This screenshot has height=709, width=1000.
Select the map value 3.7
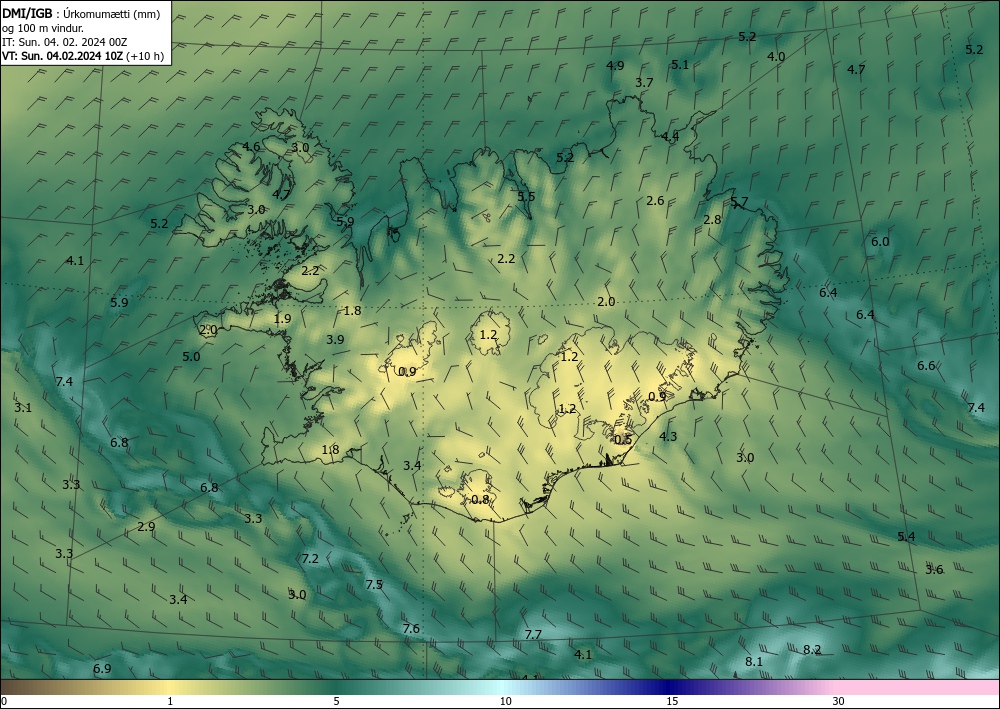click(x=644, y=82)
